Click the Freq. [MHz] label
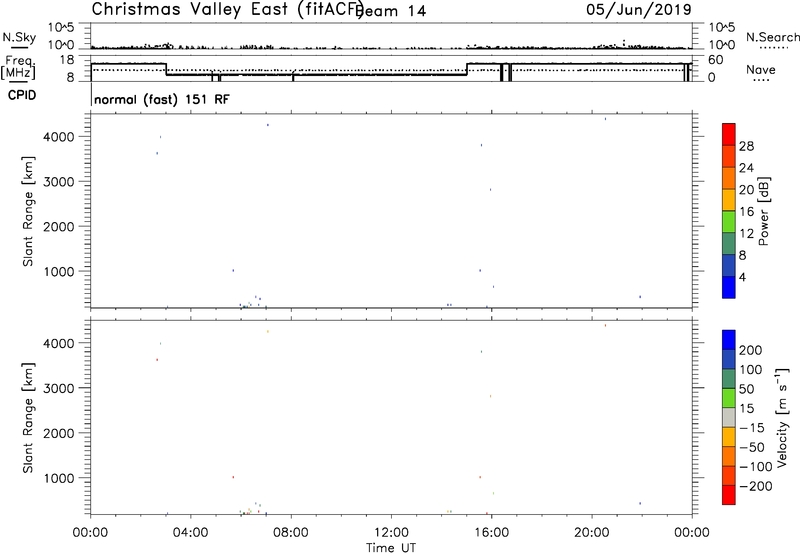 (x=19, y=67)
